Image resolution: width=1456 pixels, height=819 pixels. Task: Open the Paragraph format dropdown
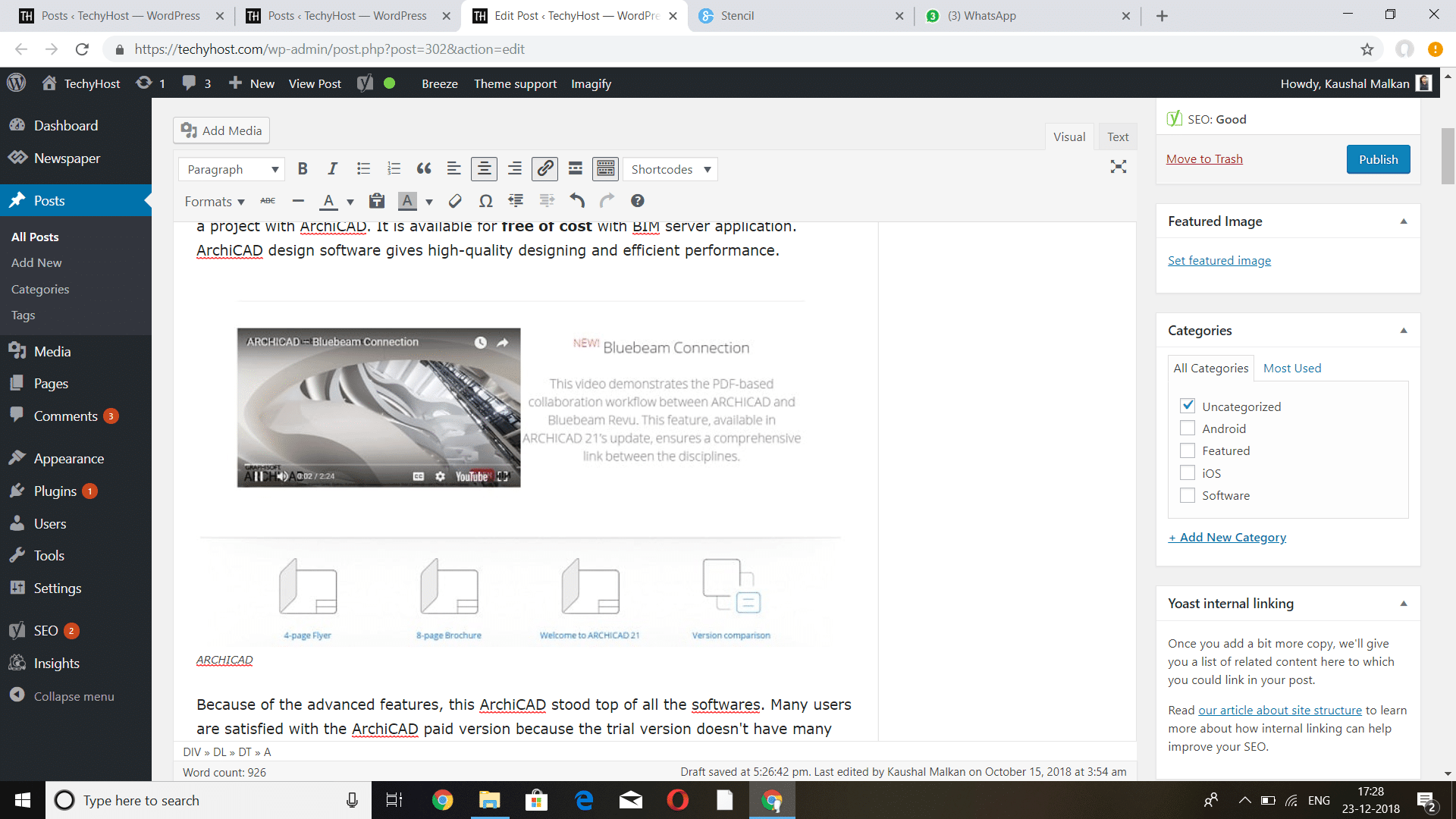point(231,169)
